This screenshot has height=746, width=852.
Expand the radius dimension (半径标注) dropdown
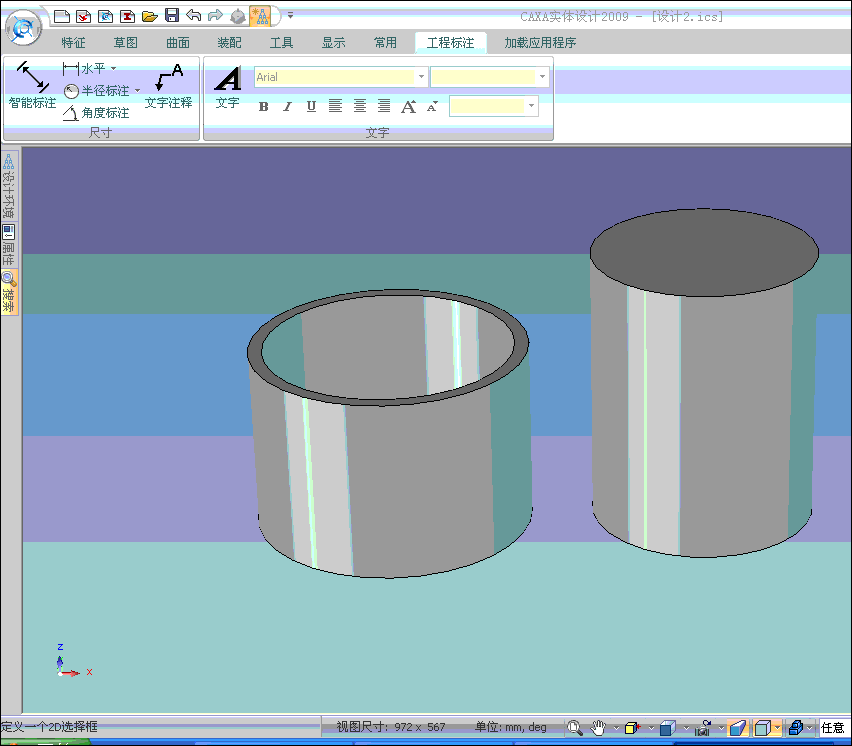[x=137, y=91]
